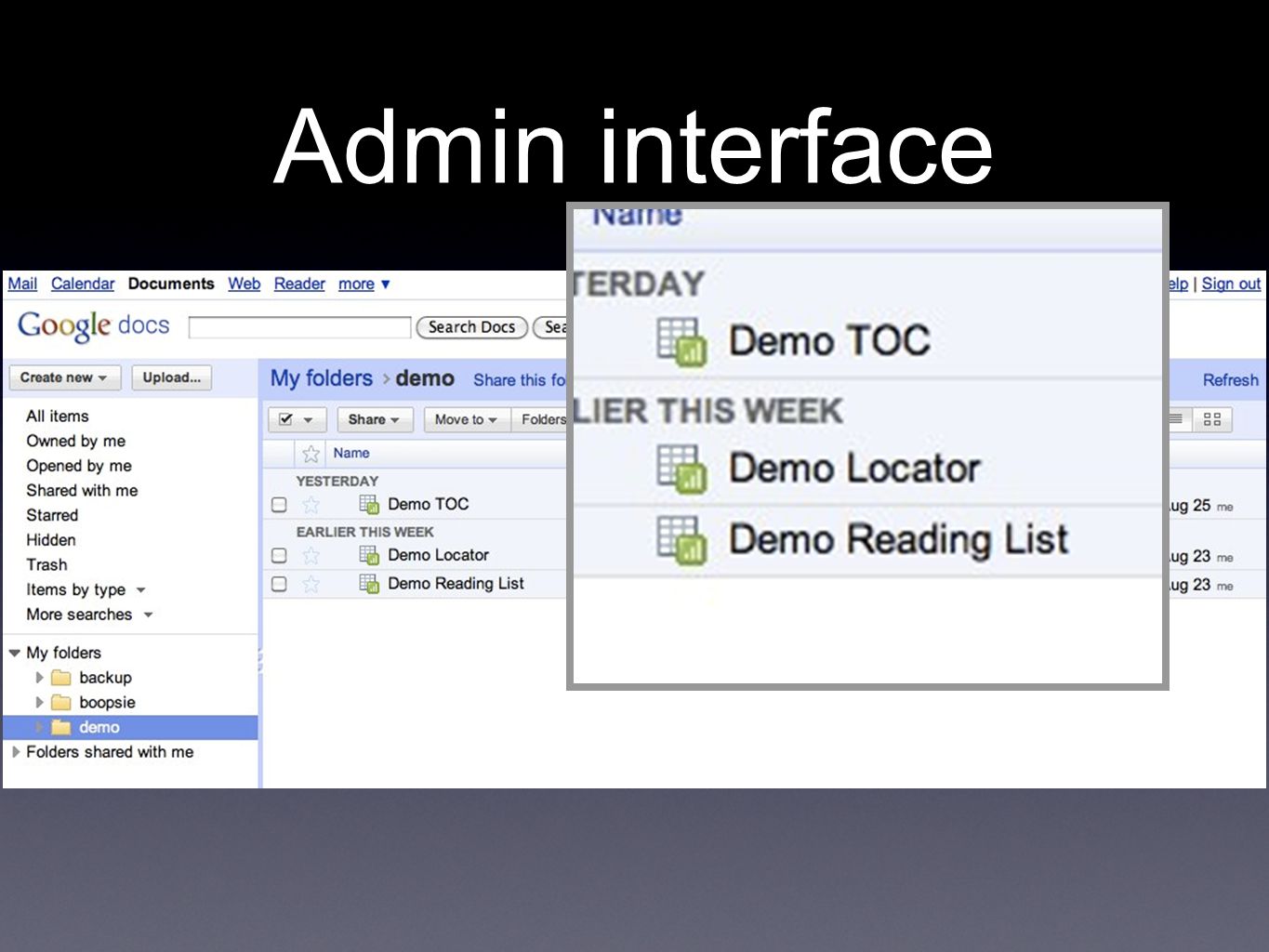Click the Upload... button

(x=172, y=377)
